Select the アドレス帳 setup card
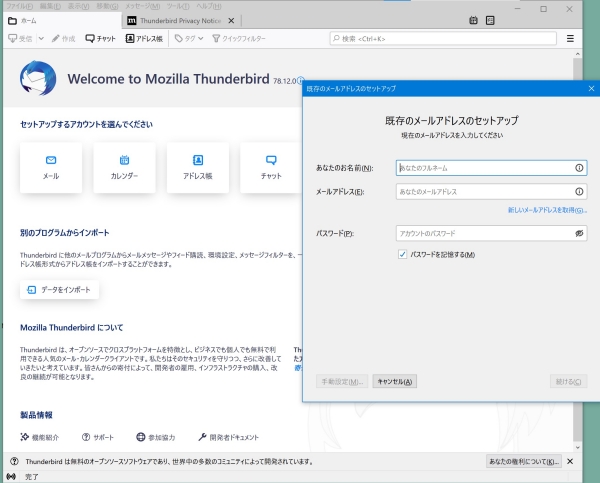The height and width of the screenshot is (483, 600). [198, 168]
